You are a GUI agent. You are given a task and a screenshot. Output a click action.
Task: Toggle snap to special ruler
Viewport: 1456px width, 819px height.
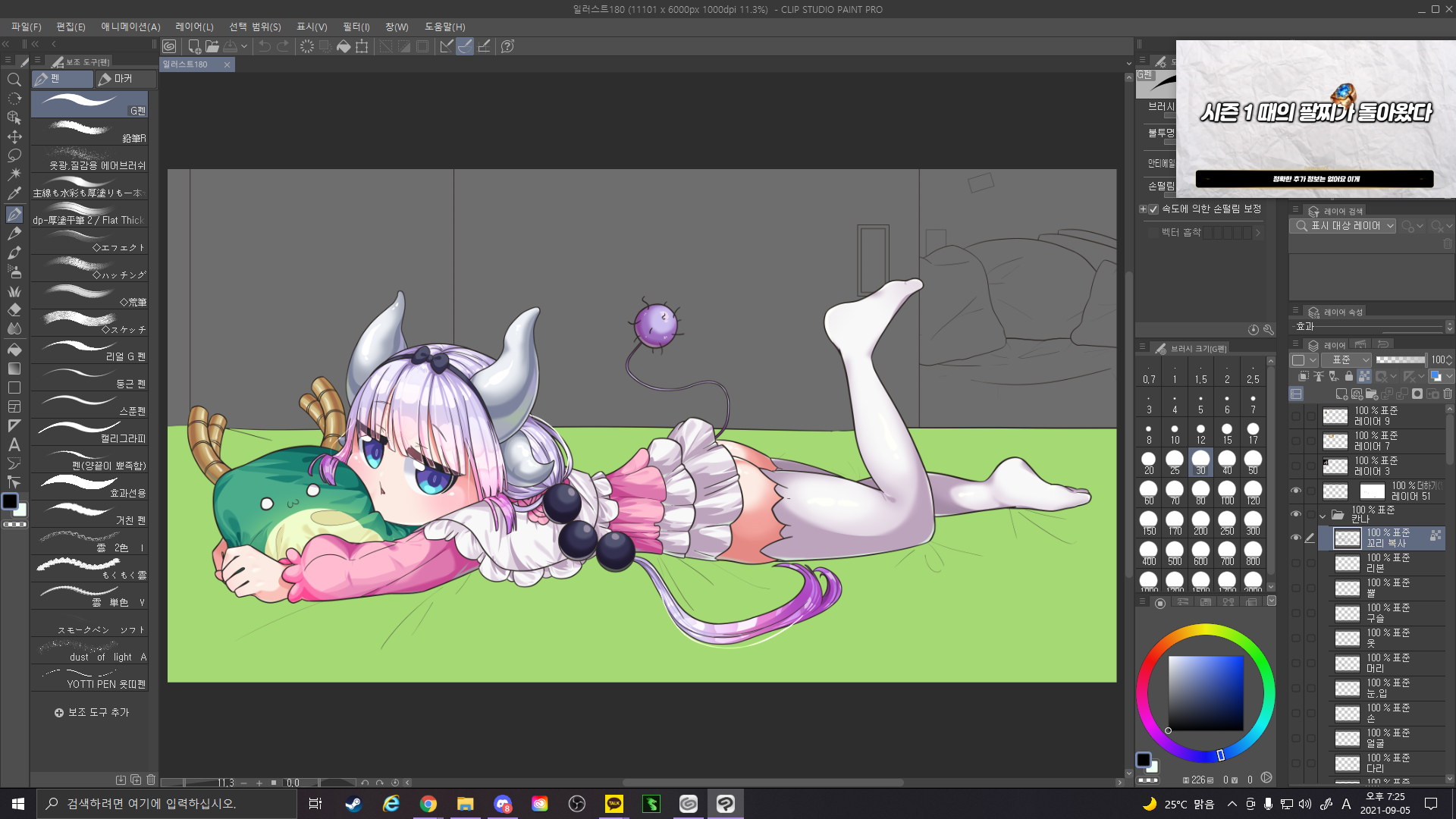point(465,46)
